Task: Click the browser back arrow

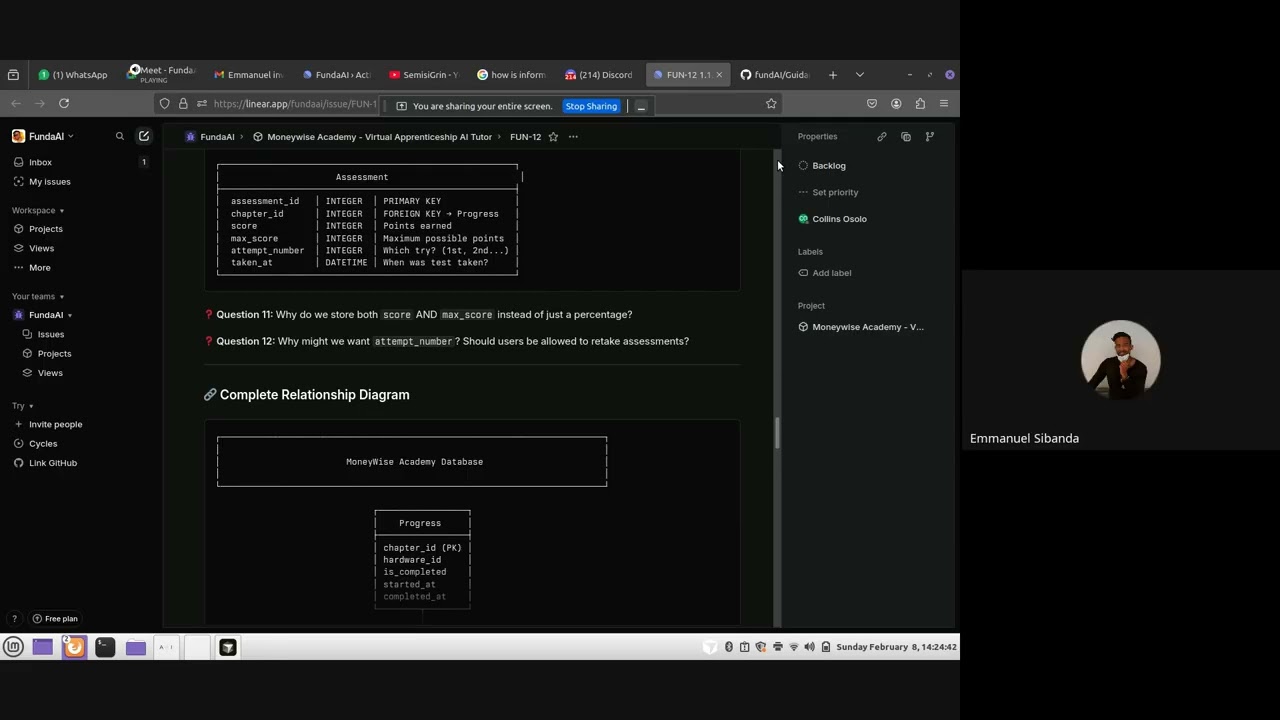Action: point(16,104)
